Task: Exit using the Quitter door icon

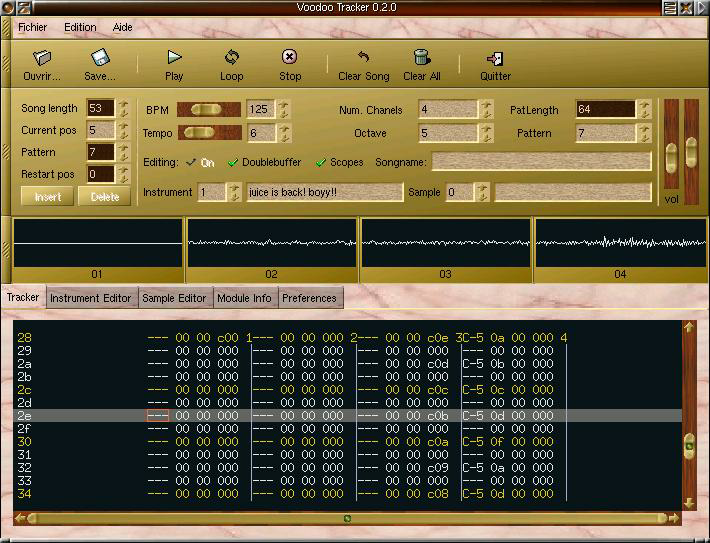Action: [495, 59]
